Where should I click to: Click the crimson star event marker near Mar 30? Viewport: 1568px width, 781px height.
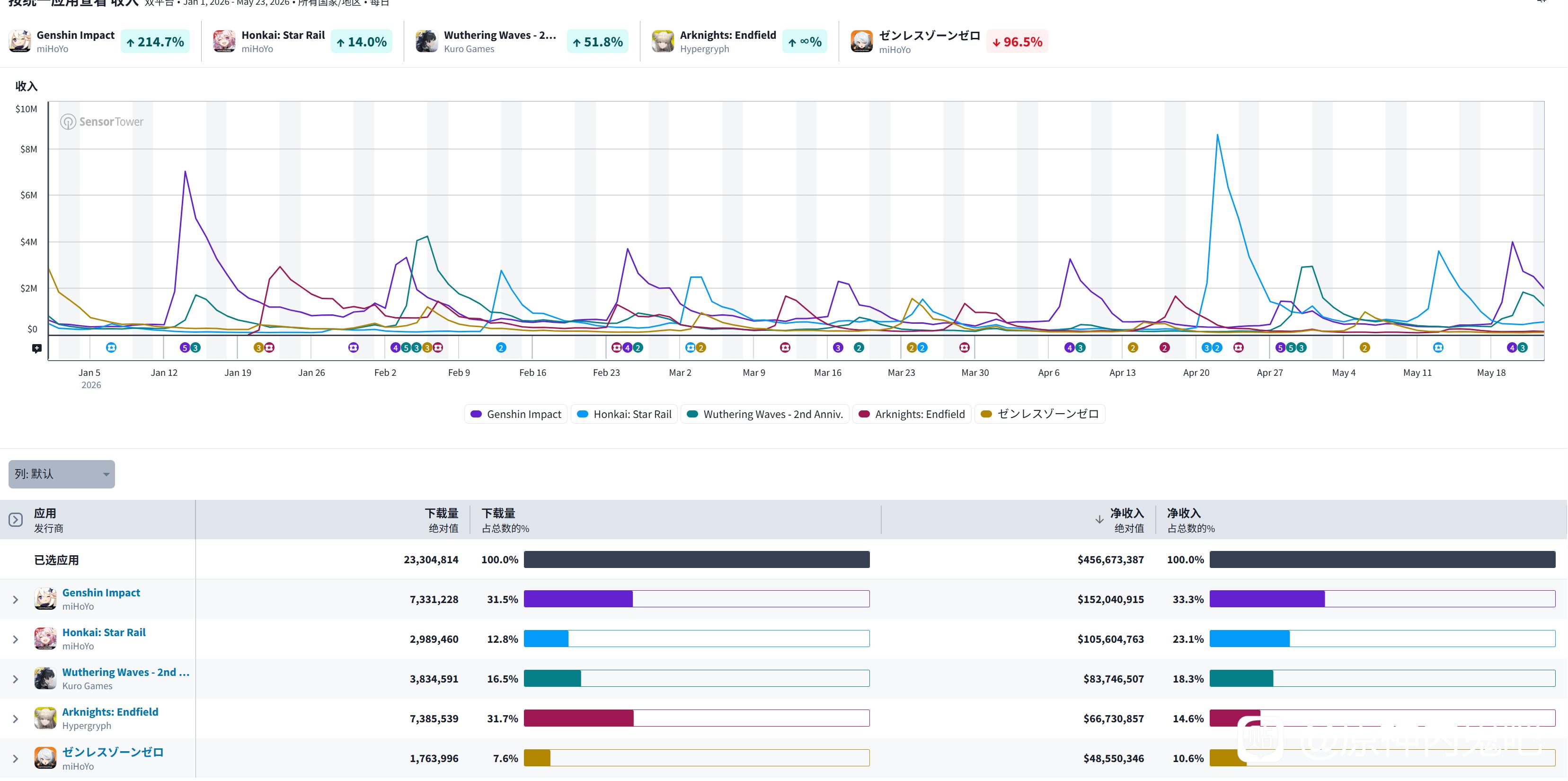964,347
